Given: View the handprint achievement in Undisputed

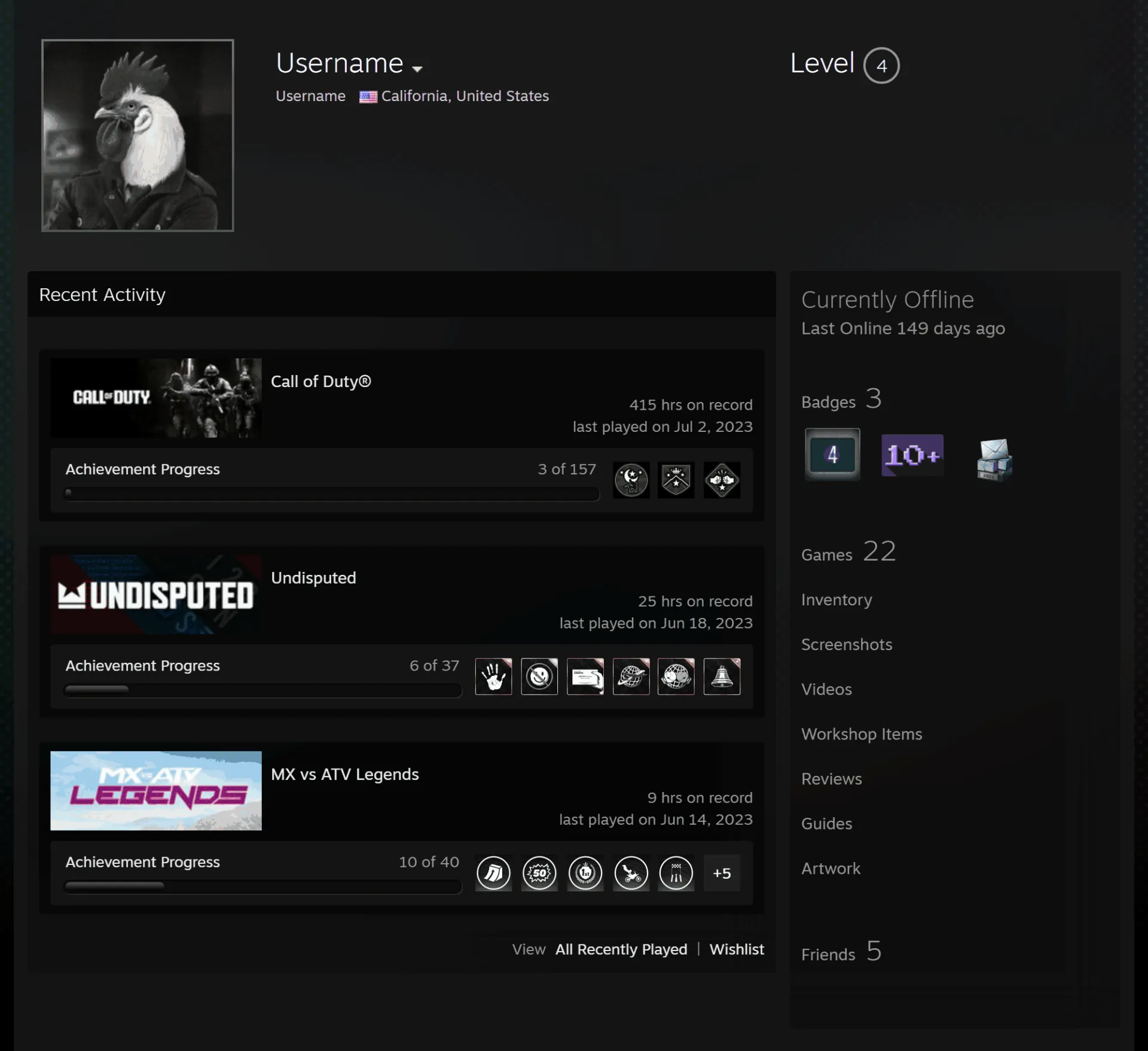Looking at the screenshot, I should pos(493,677).
